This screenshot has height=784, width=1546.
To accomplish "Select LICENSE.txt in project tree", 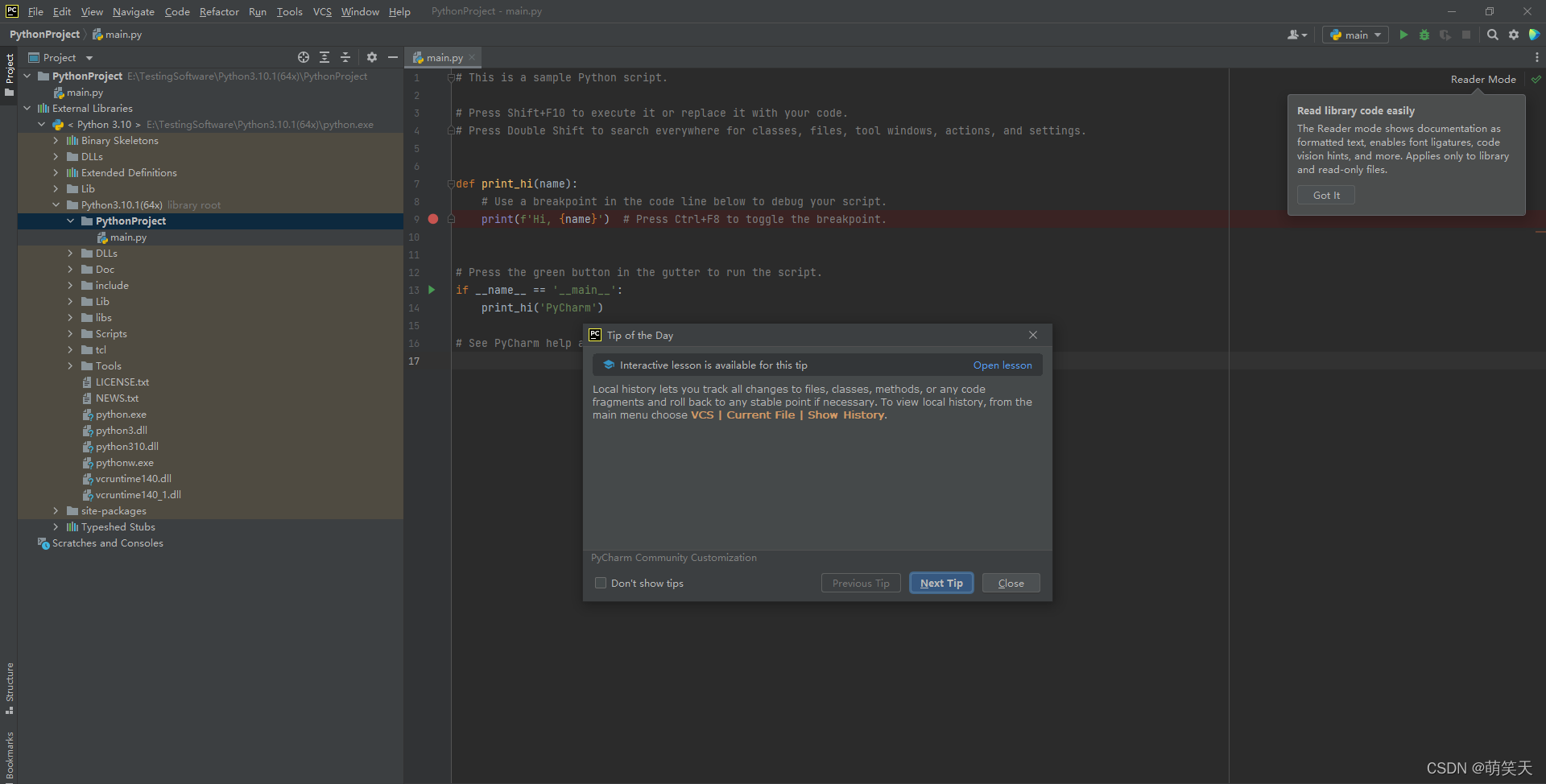I will click(x=122, y=382).
